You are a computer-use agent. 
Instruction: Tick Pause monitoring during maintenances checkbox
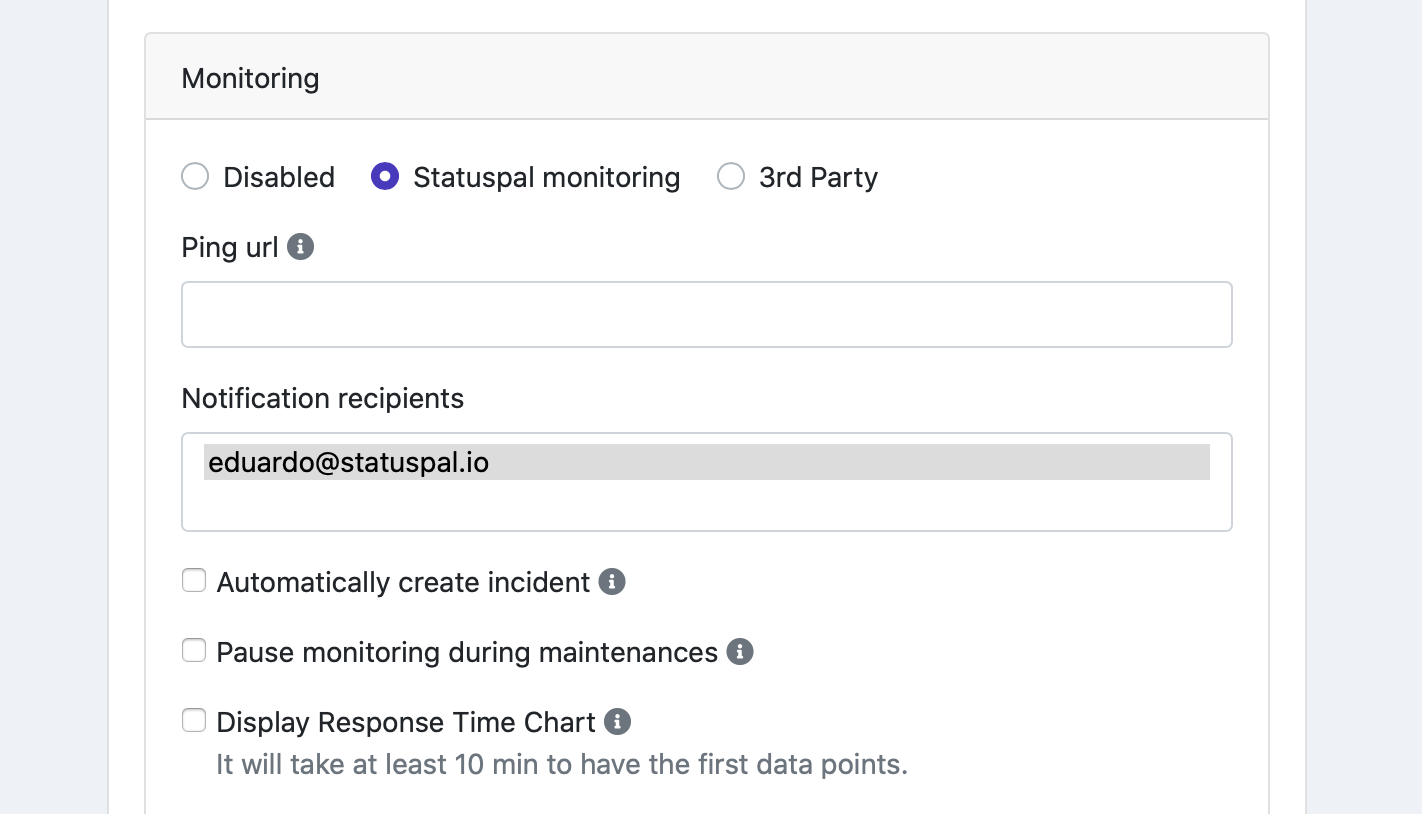[x=194, y=651]
